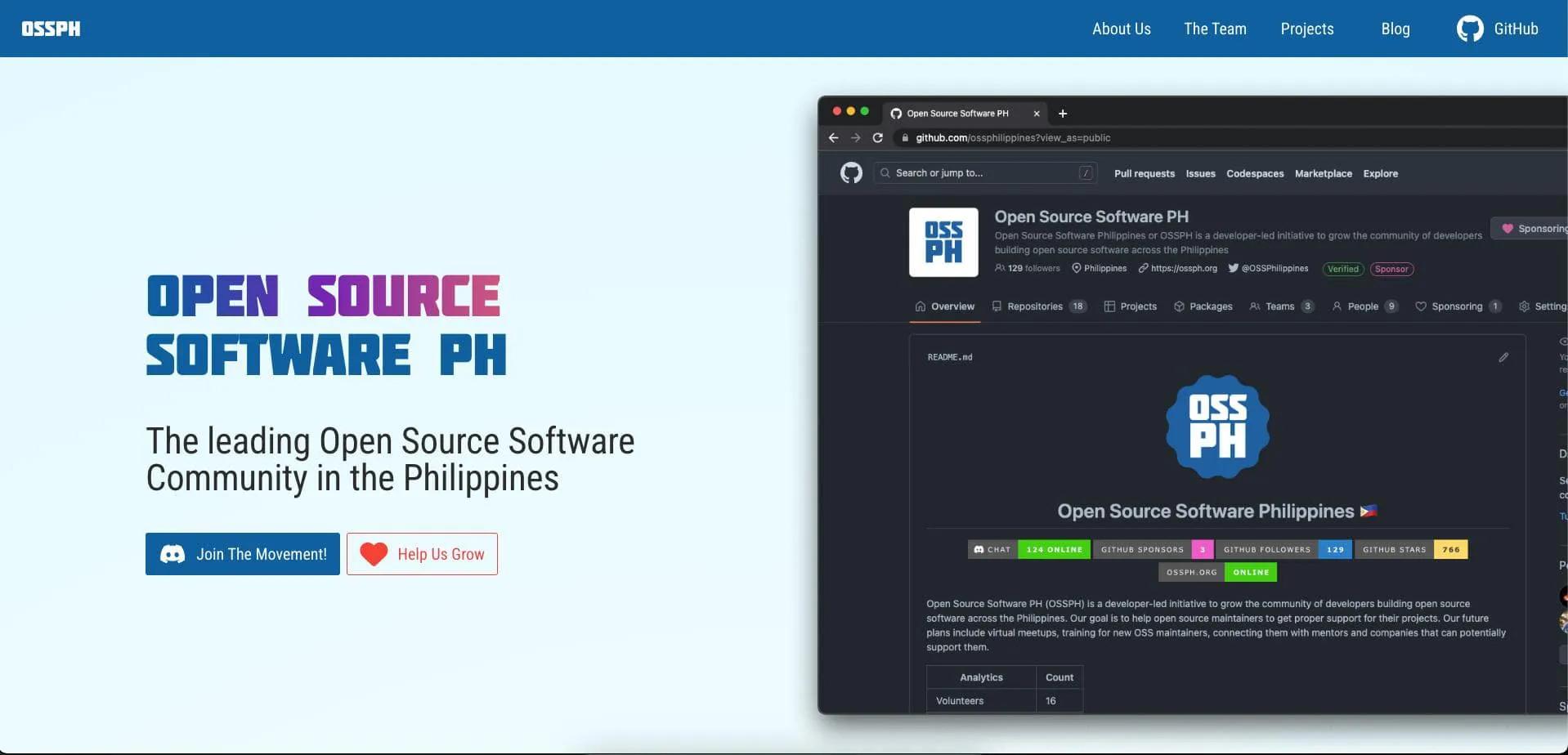This screenshot has height=755, width=1568.
Task: Click Pull requests in GitHub header
Action: [1144, 173]
